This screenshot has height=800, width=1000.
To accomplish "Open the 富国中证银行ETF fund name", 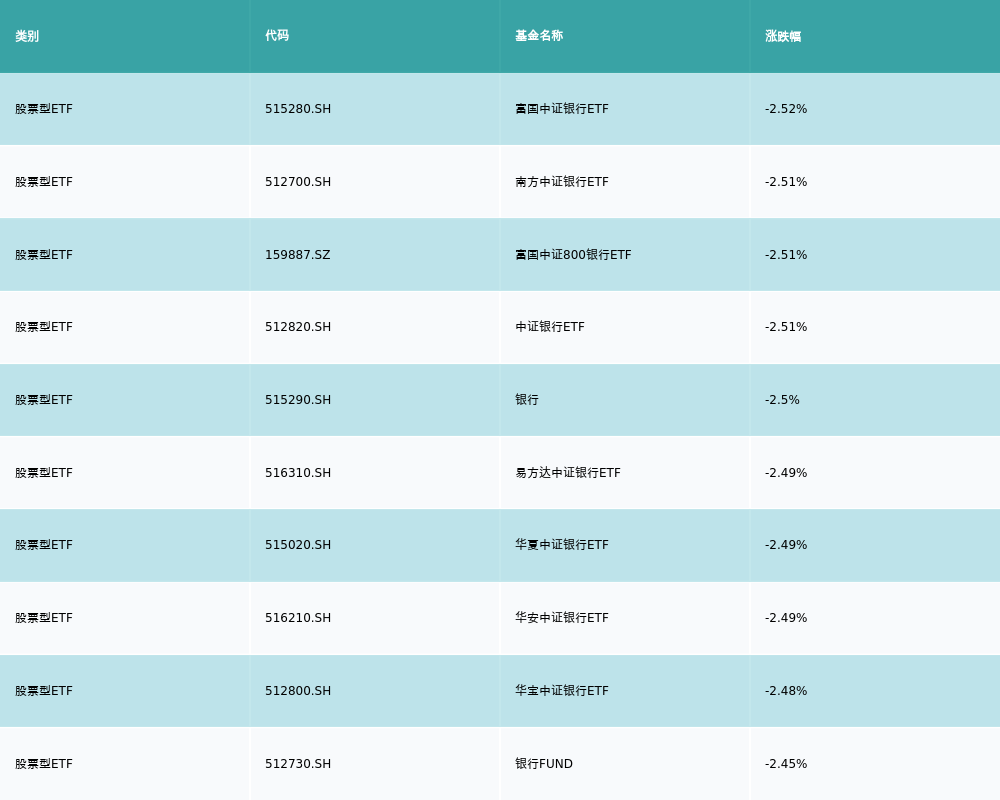I will click(562, 109).
